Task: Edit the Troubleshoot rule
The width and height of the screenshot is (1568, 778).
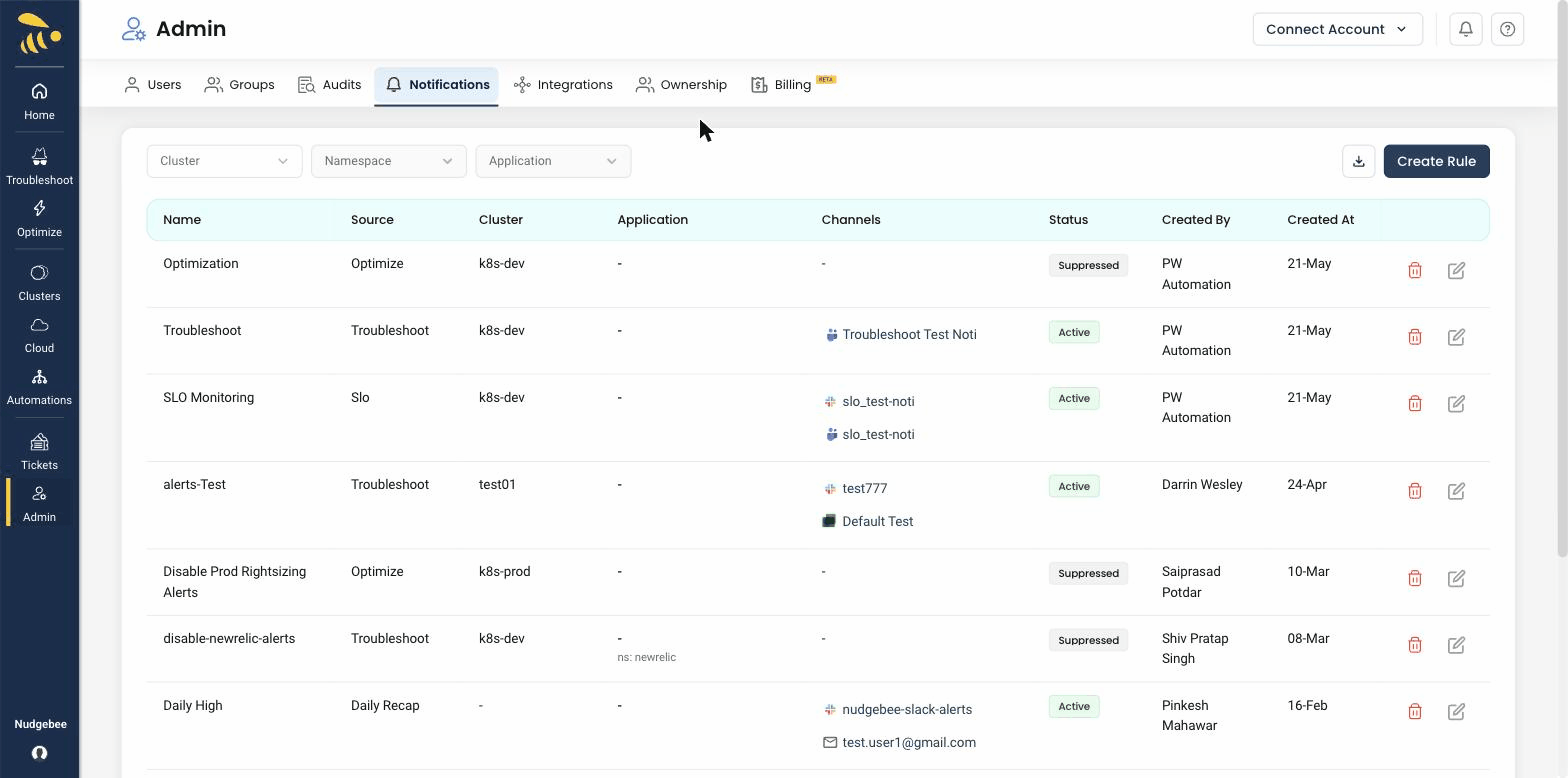Action: coord(1456,337)
